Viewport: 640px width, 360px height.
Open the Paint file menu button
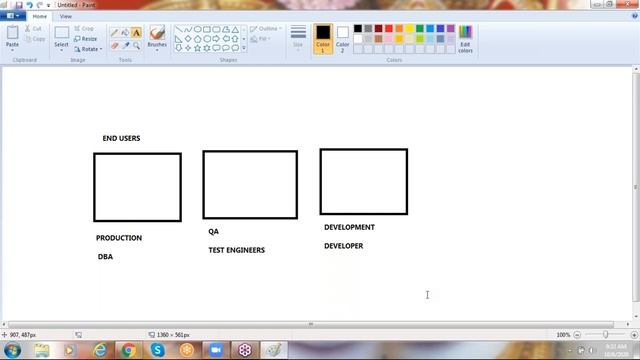(x=13, y=16)
